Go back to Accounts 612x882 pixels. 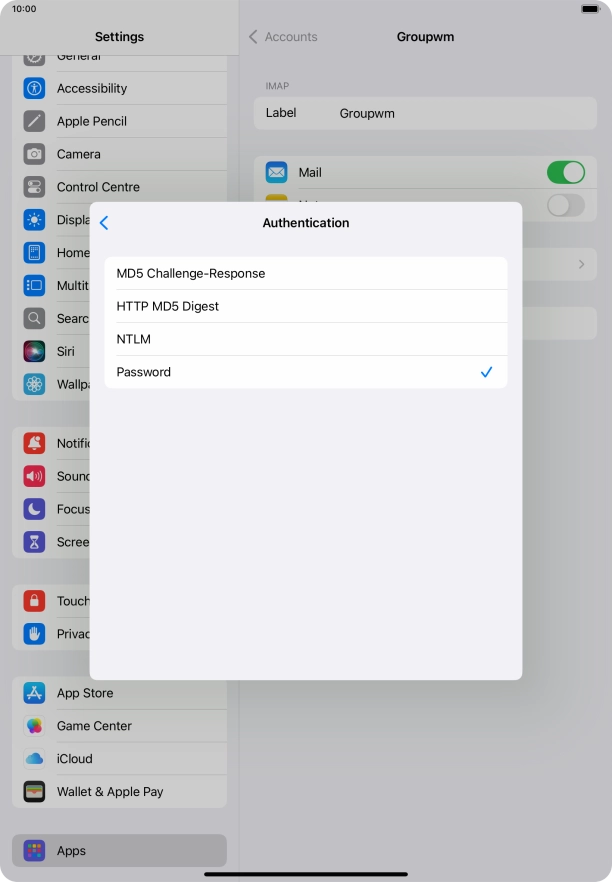(x=283, y=37)
